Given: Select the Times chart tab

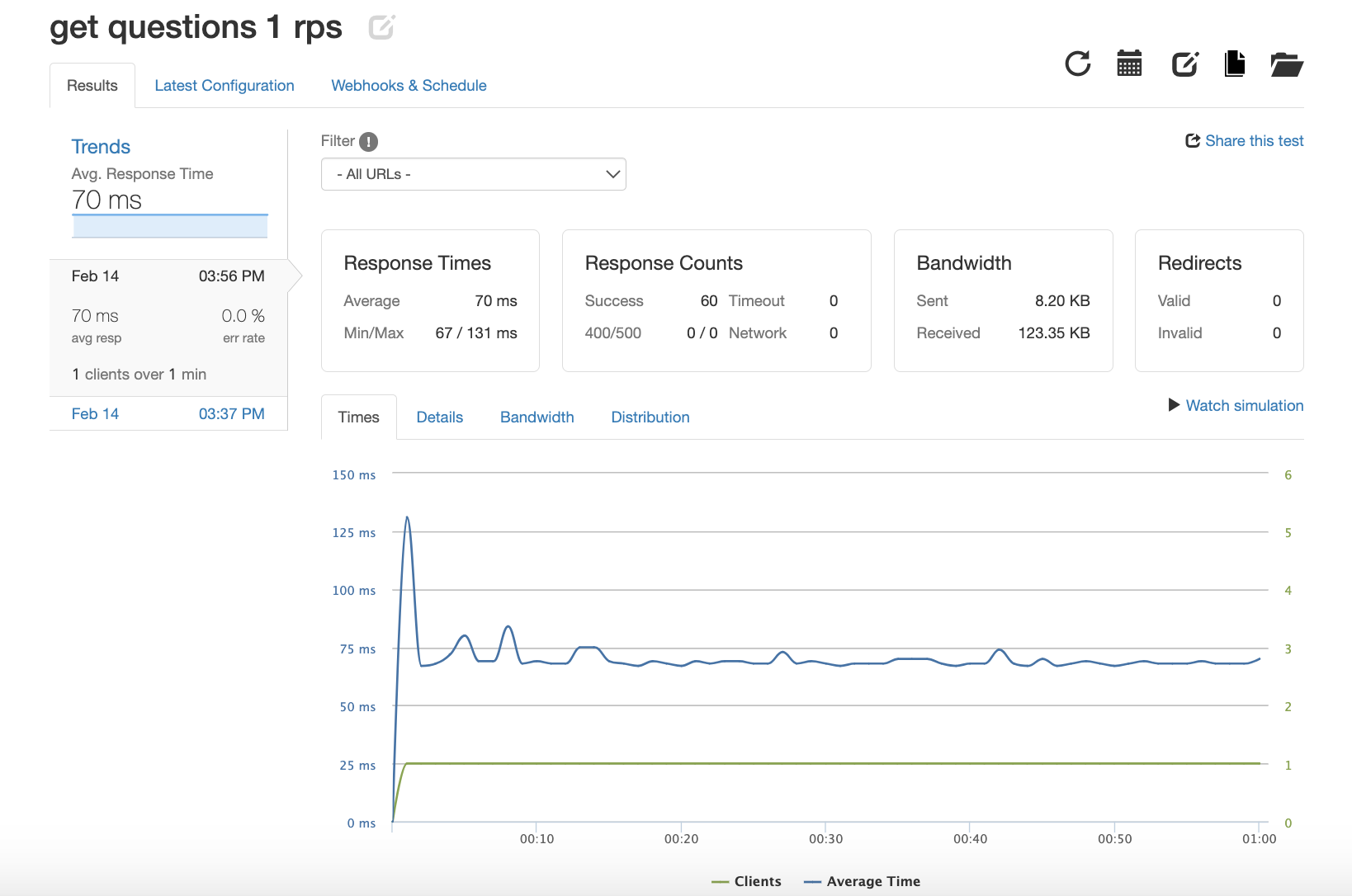Looking at the screenshot, I should (359, 417).
